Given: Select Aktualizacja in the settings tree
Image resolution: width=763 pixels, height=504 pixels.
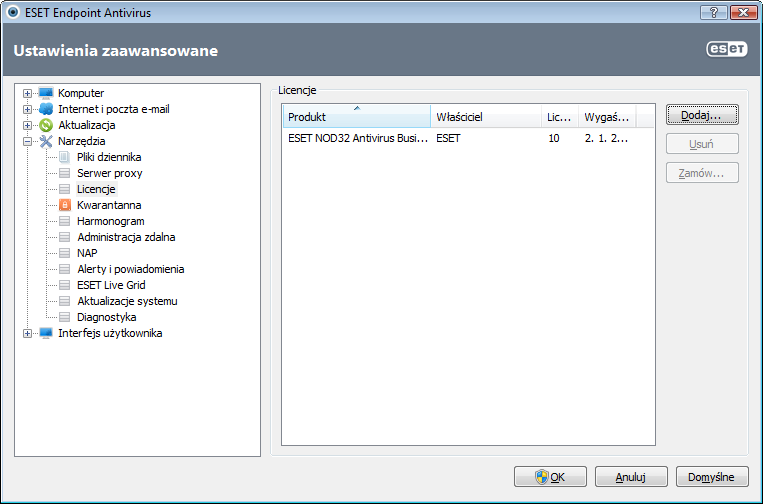Looking at the screenshot, I should (x=87, y=125).
